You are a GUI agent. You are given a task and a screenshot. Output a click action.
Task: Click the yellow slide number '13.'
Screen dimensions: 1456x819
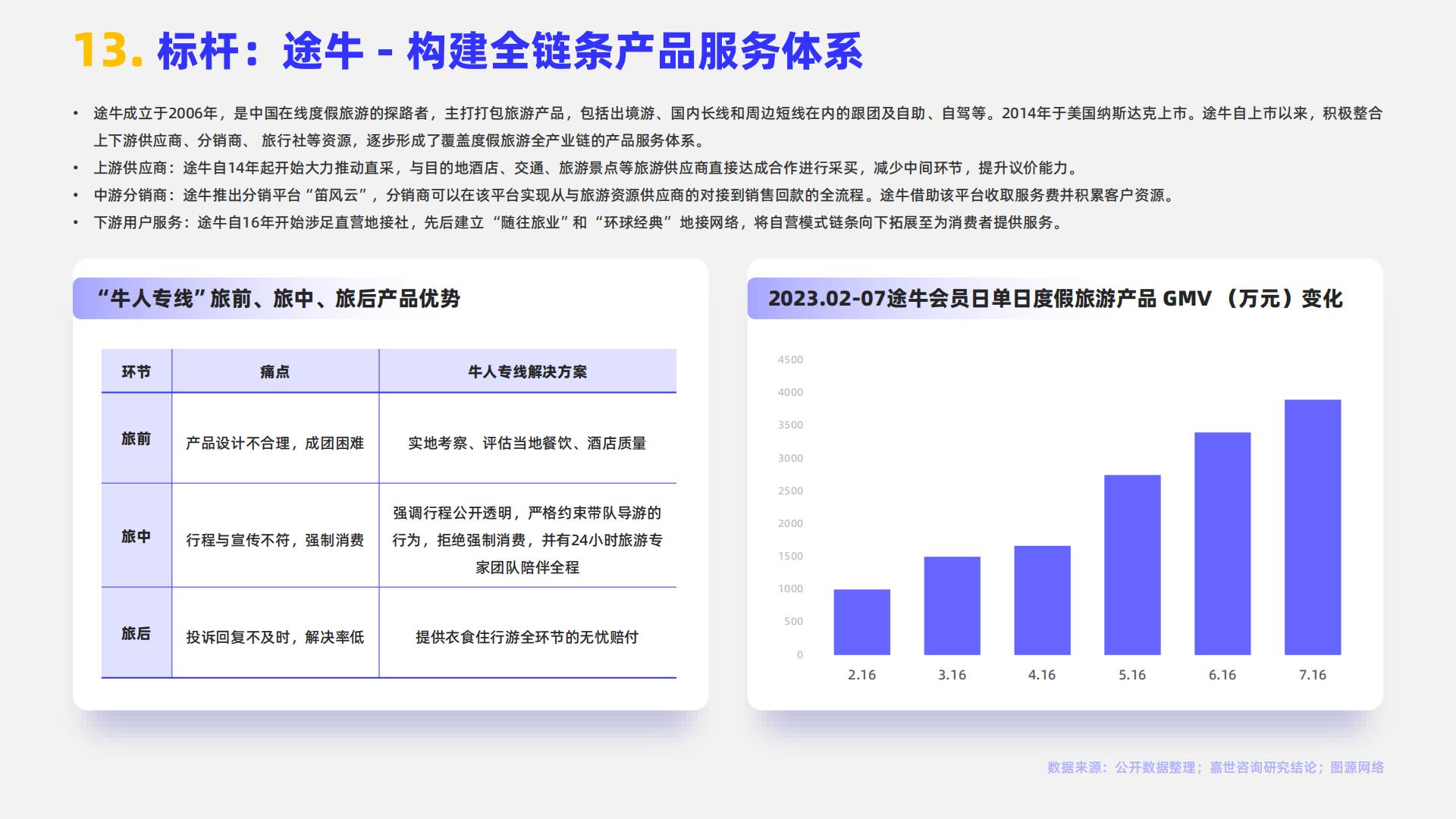(x=108, y=52)
